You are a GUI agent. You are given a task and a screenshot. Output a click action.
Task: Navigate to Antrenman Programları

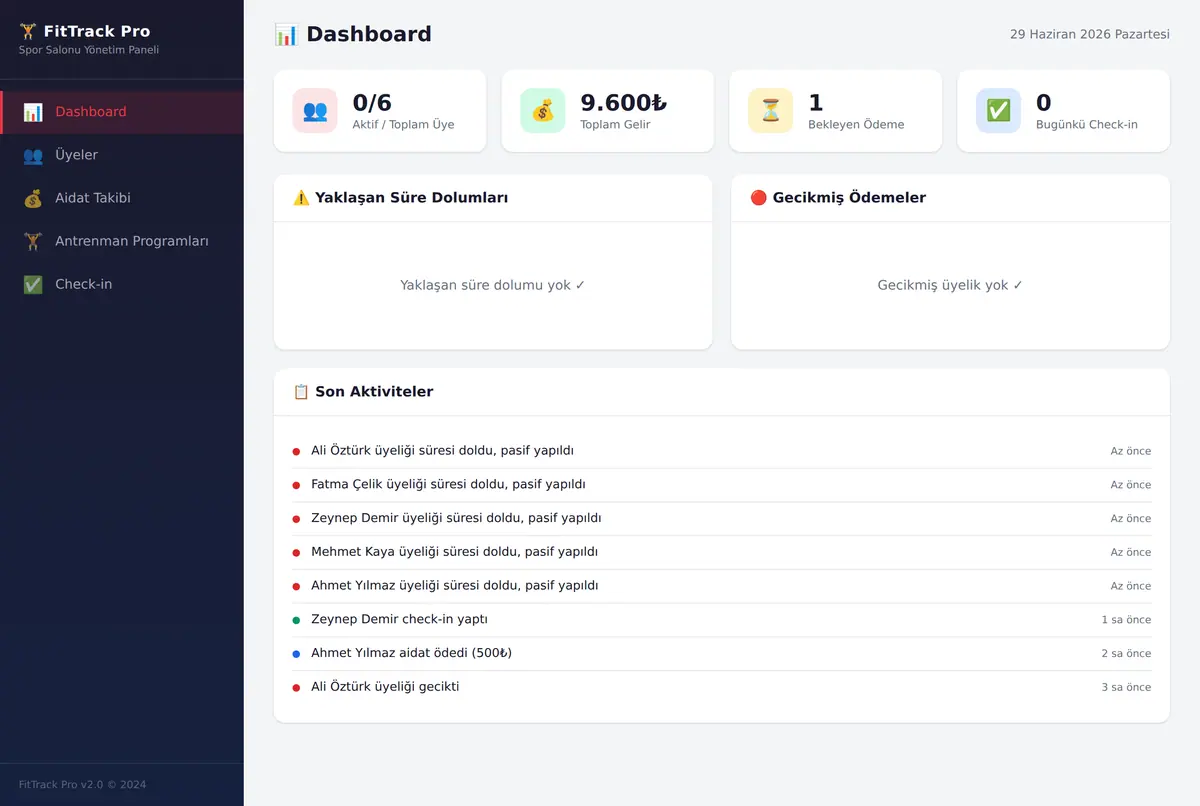[122, 241]
